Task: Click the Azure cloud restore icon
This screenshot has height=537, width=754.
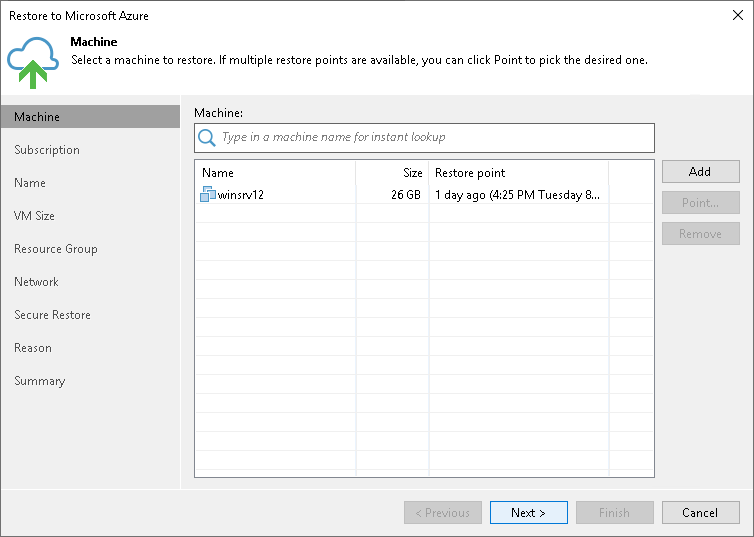Action: 33,62
